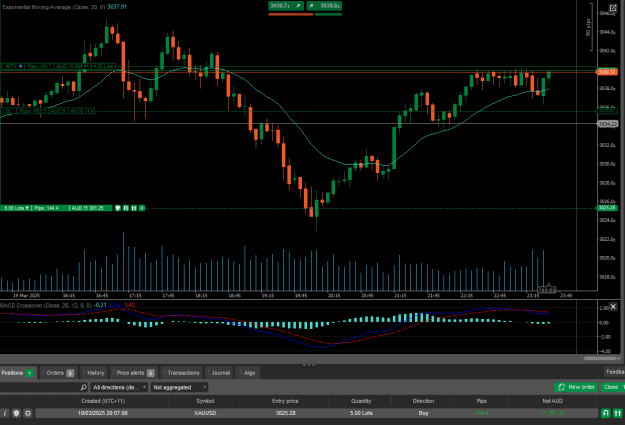
Task: Click green reverse button in XAUUSD position row
Action: (605, 413)
